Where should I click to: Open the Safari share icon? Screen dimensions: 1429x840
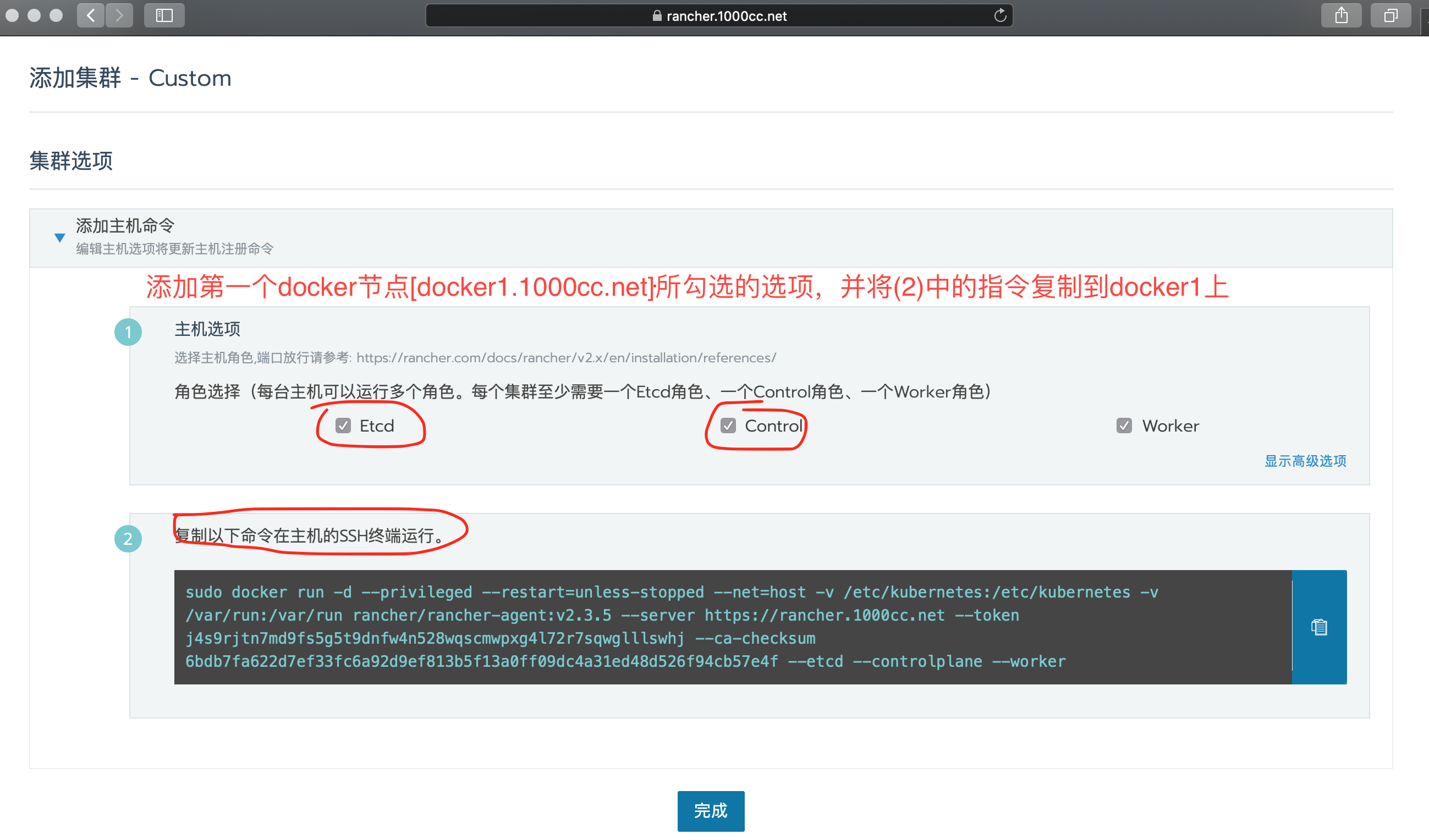tap(1341, 15)
